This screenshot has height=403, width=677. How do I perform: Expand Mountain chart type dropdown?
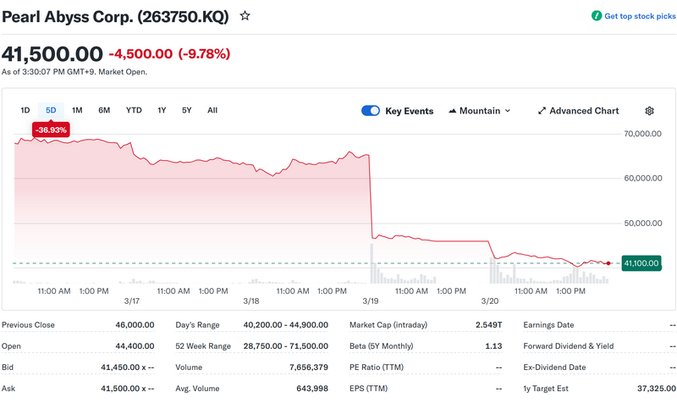point(508,111)
